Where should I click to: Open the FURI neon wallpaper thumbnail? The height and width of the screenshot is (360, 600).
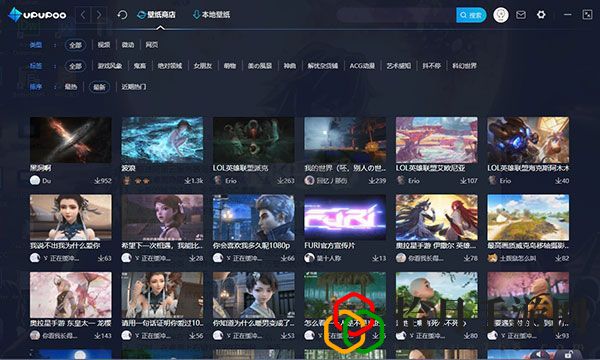pyautogui.click(x=345, y=217)
